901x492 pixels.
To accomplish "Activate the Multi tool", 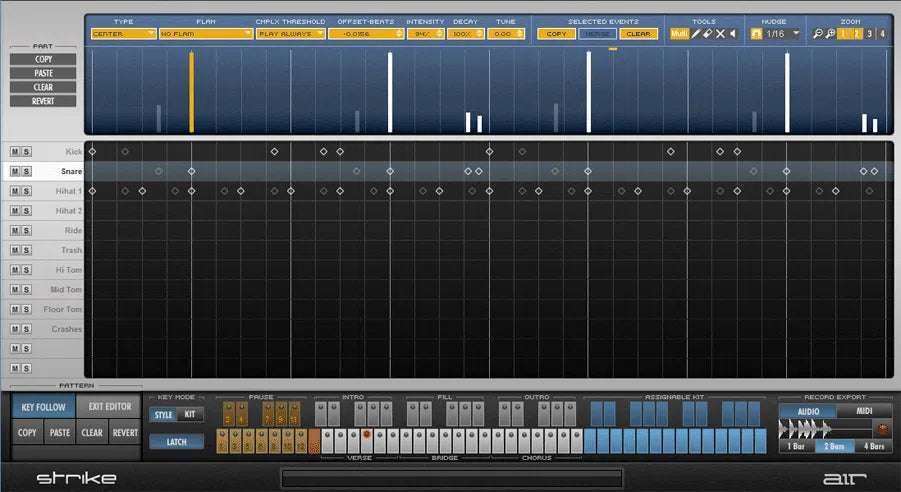I will click(679, 34).
